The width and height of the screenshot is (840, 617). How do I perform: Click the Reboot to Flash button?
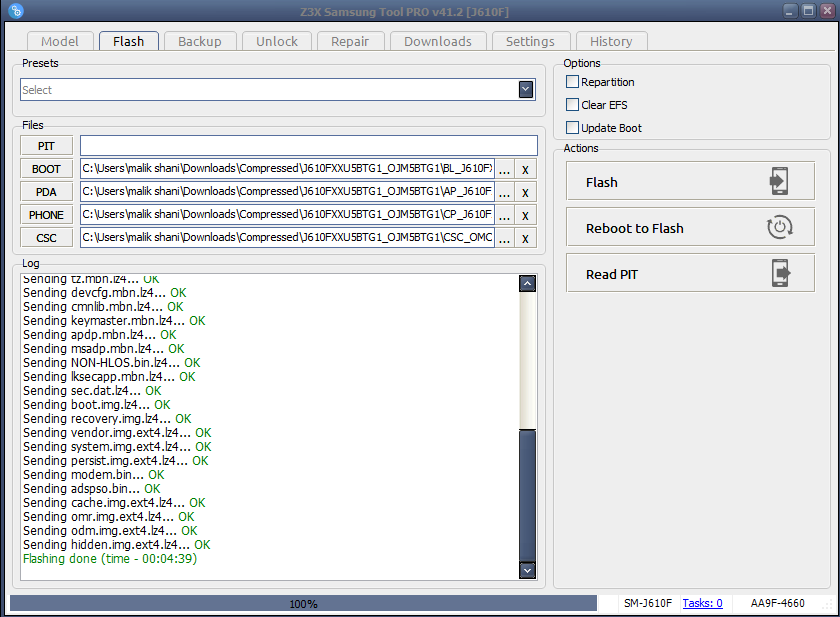[691, 228]
